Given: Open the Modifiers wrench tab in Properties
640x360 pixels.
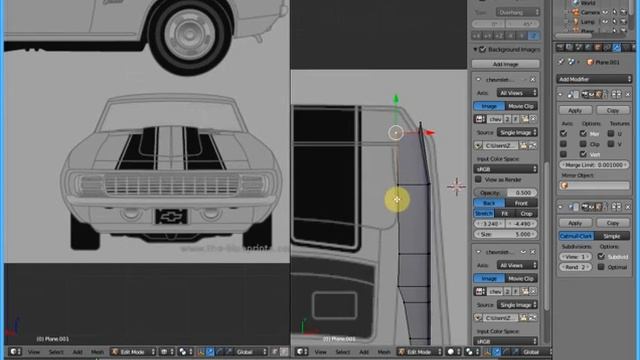Looking at the screenshot, I should 616,48.
